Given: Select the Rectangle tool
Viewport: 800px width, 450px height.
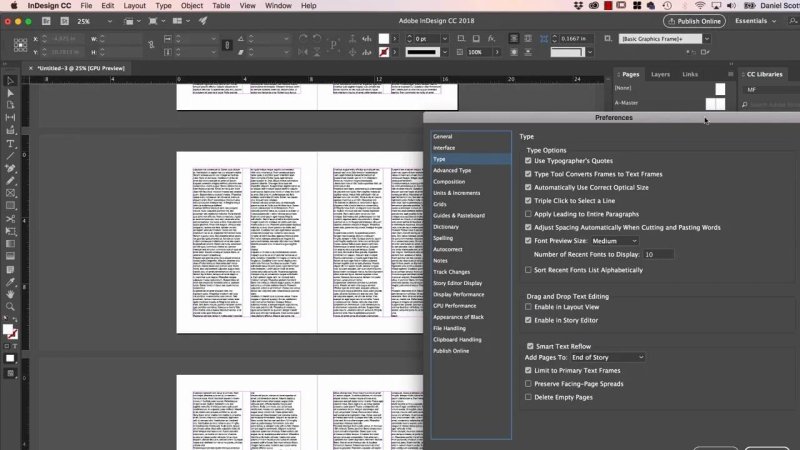Looking at the screenshot, I should (10, 206).
